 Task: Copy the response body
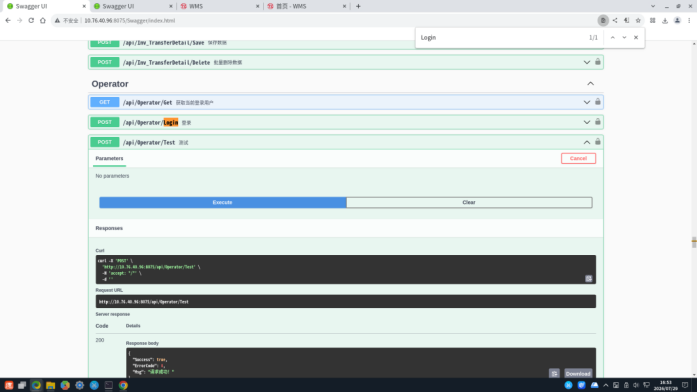[x=554, y=373]
